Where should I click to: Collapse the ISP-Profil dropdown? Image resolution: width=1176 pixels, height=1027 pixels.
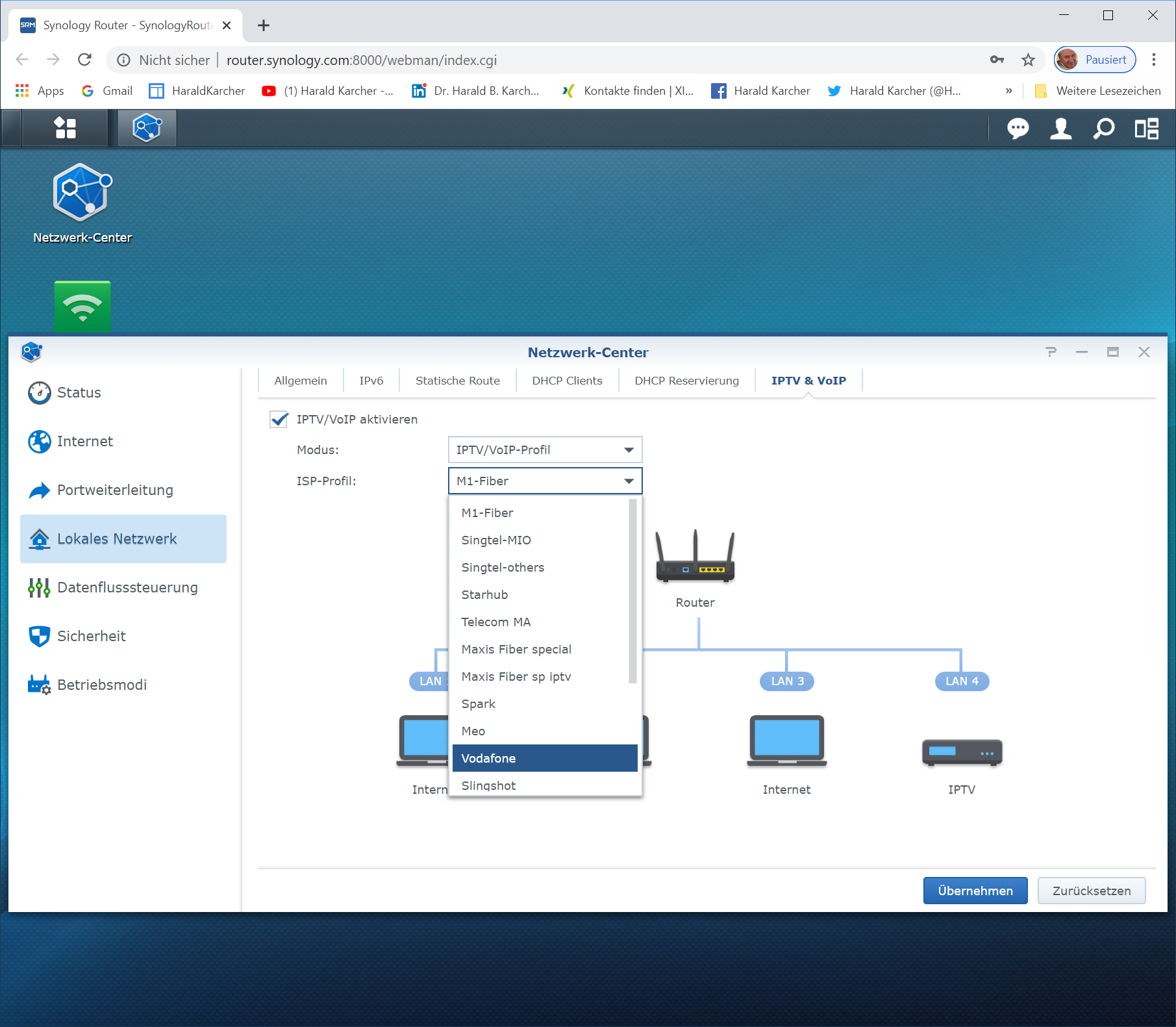(545, 481)
